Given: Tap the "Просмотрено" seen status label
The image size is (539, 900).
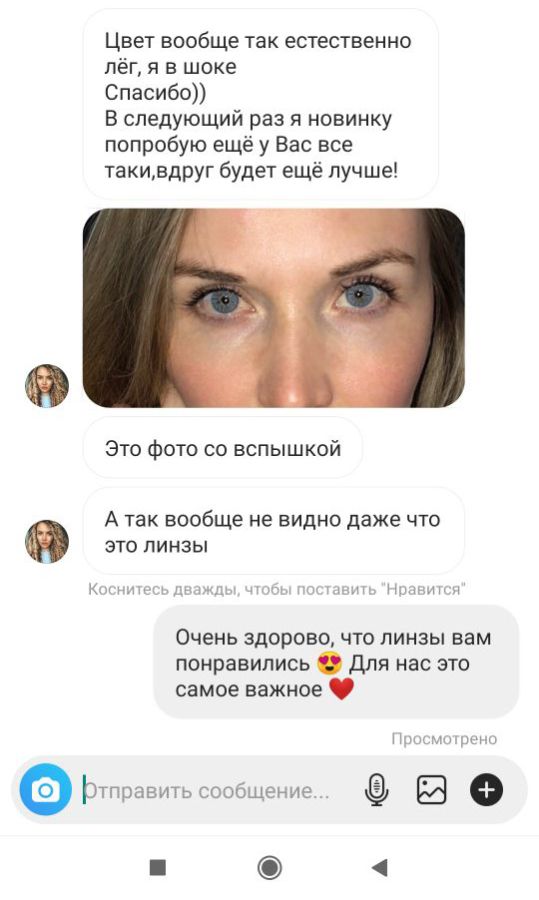Looking at the screenshot, I should tap(444, 739).
